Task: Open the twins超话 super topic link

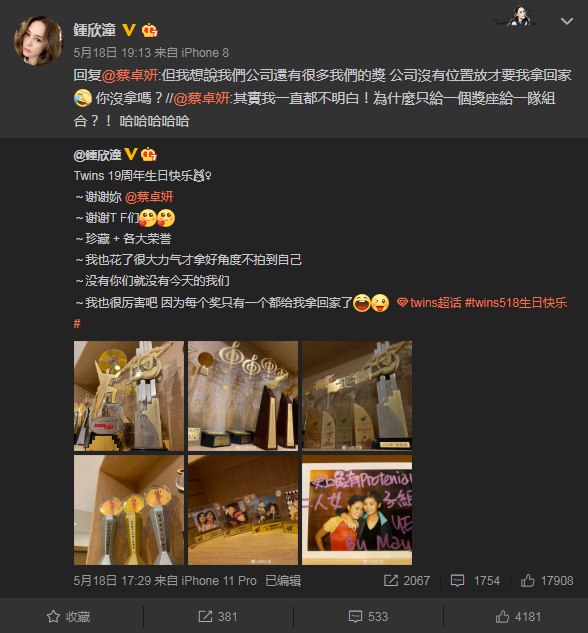Action: [429, 303]
